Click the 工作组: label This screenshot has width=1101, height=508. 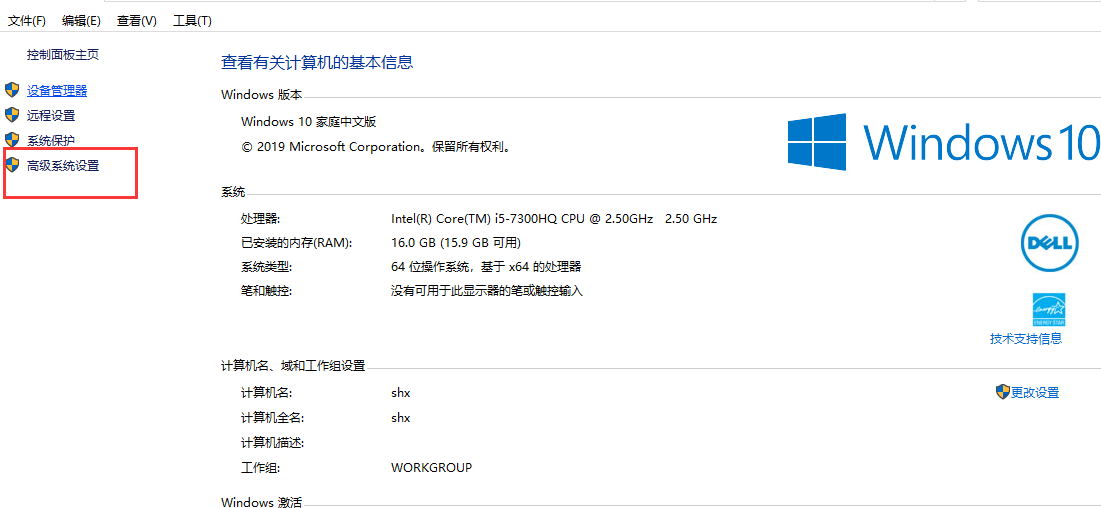coord(261,467)
